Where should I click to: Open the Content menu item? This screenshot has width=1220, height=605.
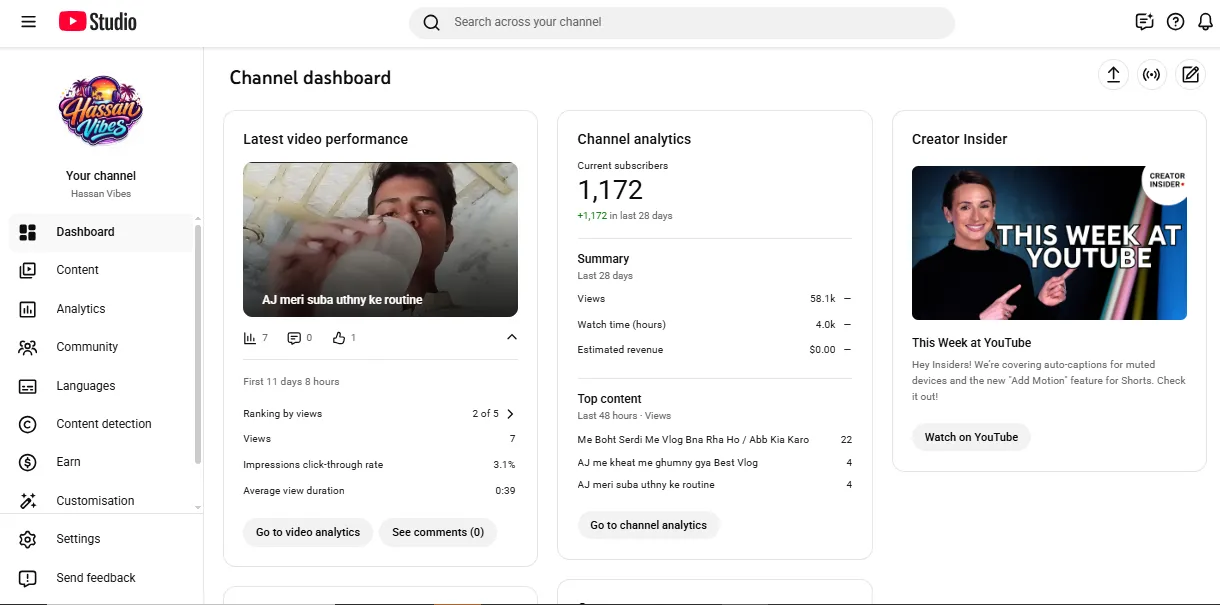(101, 270)
